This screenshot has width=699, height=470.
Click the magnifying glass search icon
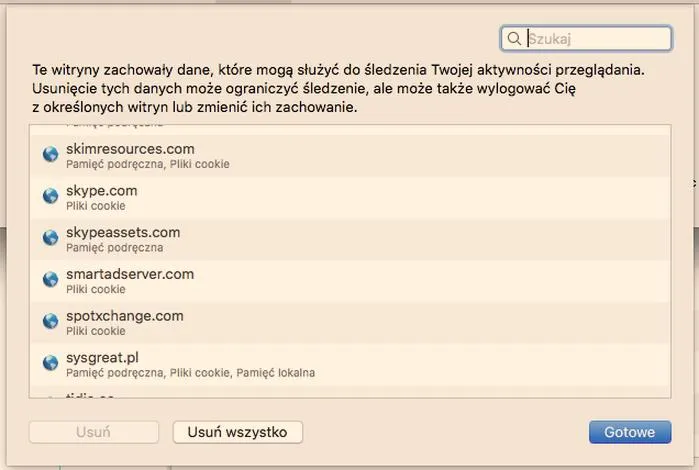[x=514, y=38]
